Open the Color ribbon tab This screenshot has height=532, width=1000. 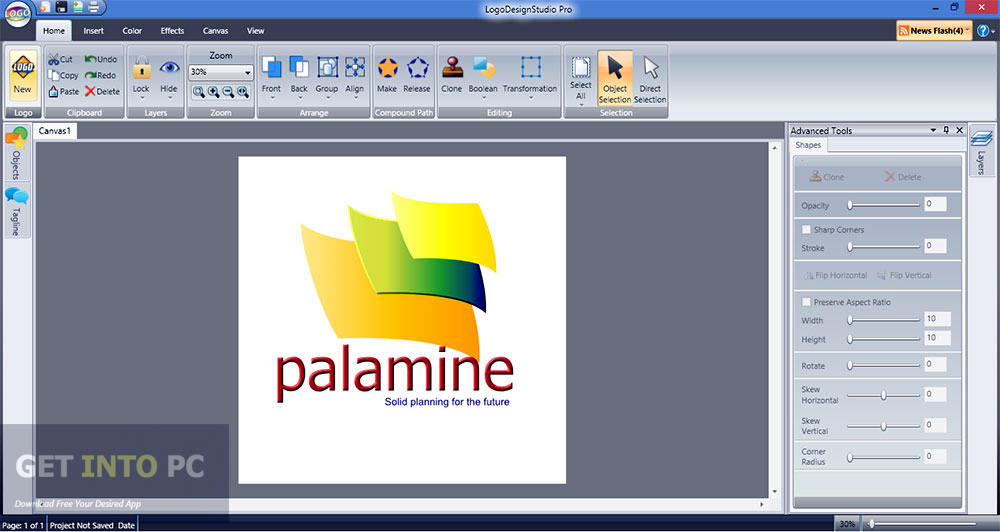click(132, 31)
